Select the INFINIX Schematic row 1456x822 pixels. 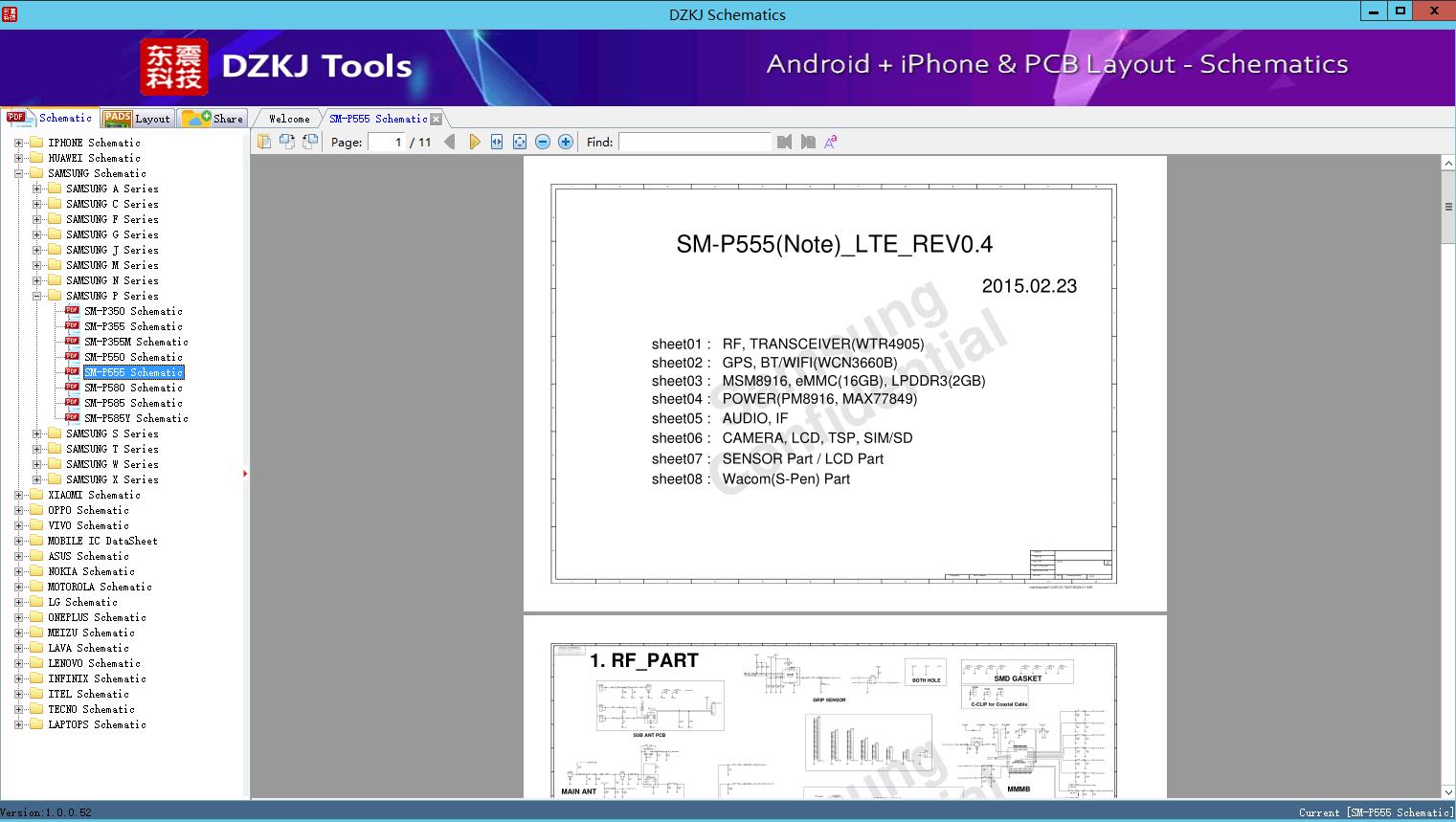(x=97, y=678)
